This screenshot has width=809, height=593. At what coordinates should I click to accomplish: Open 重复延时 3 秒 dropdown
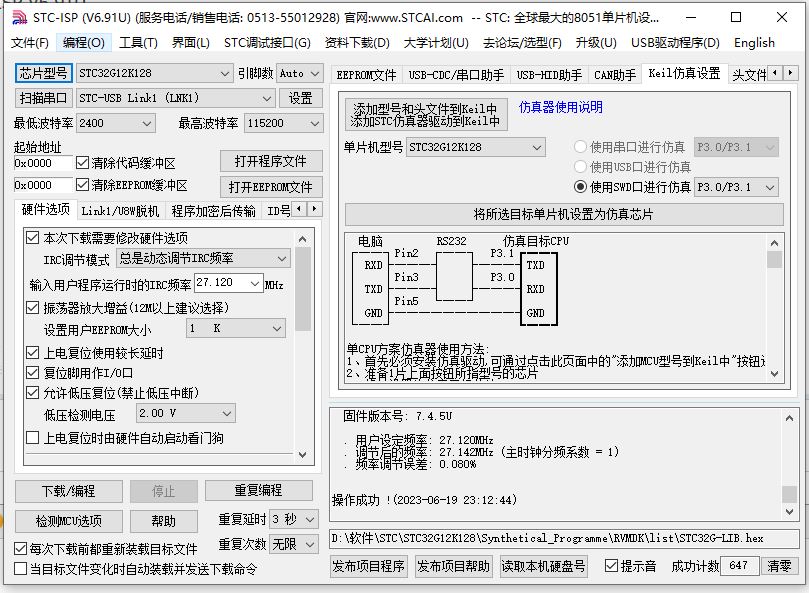pos(294,519)
